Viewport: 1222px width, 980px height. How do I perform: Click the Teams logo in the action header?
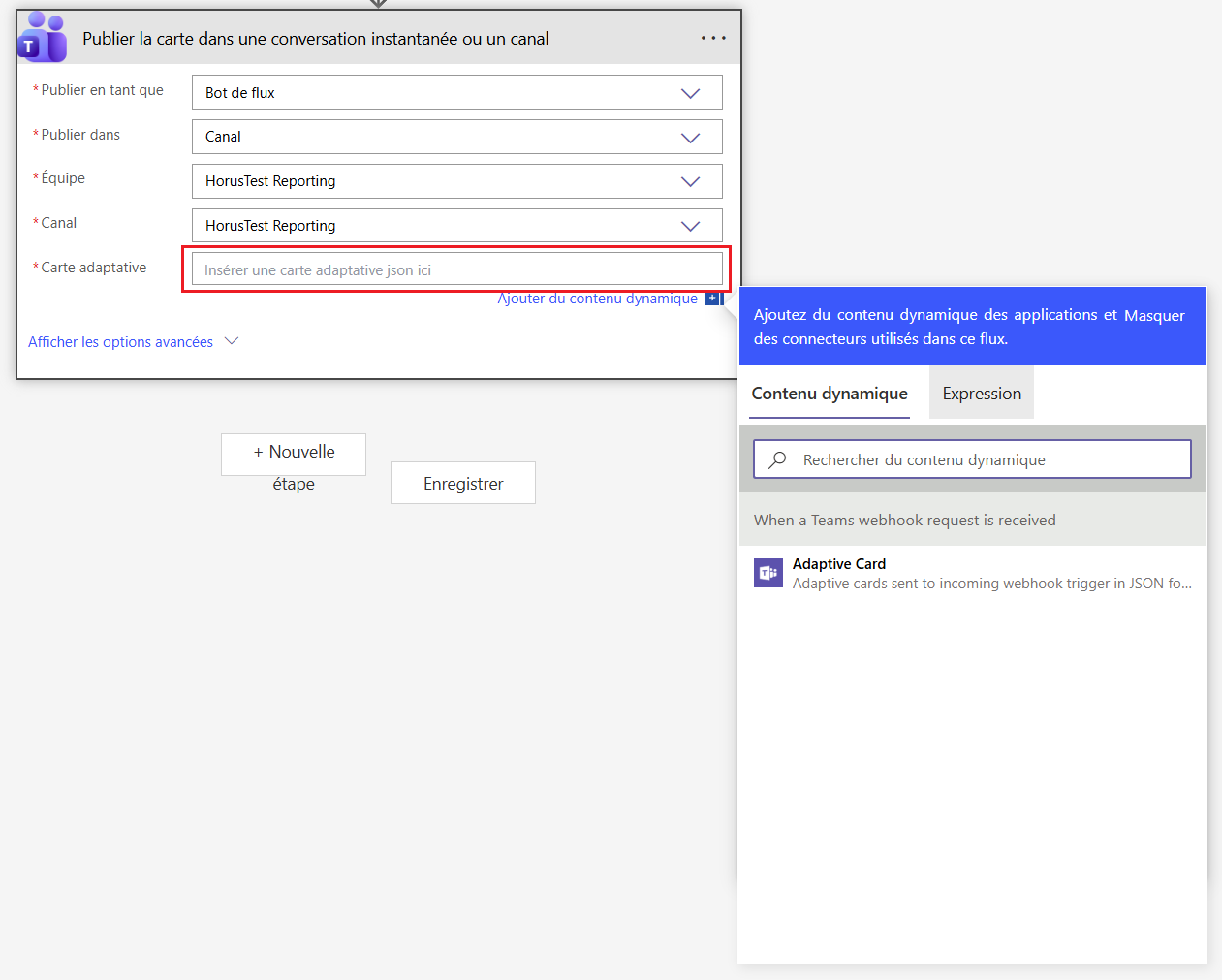42,38
